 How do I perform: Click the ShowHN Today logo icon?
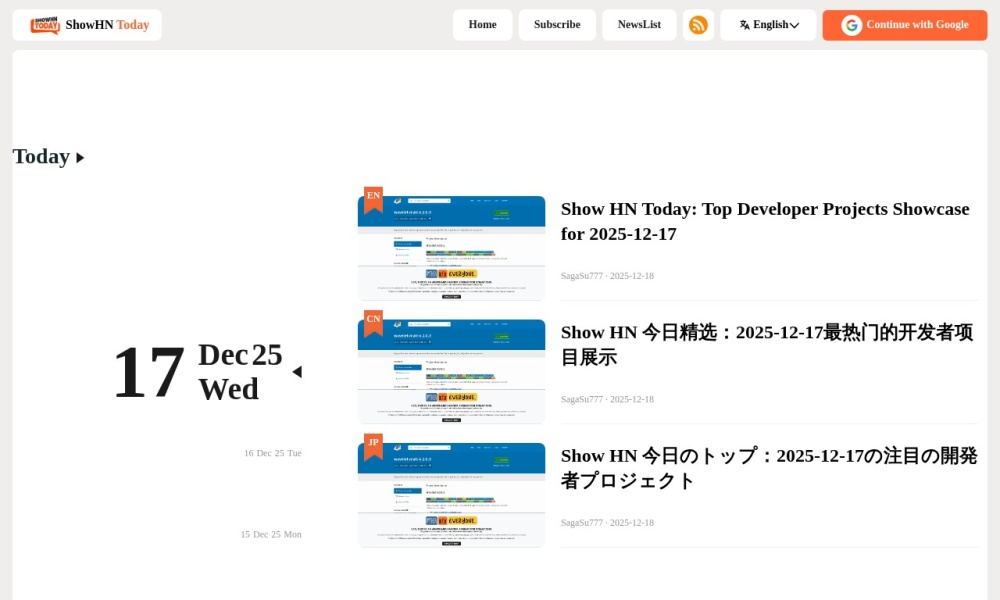pos(45,25)
